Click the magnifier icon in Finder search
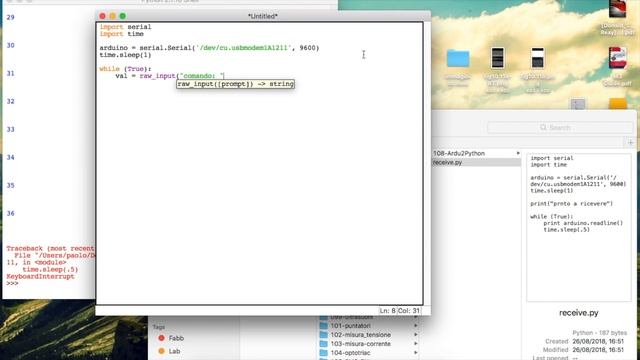The width and height of the screenshot is (640, 360). (543, 127)
